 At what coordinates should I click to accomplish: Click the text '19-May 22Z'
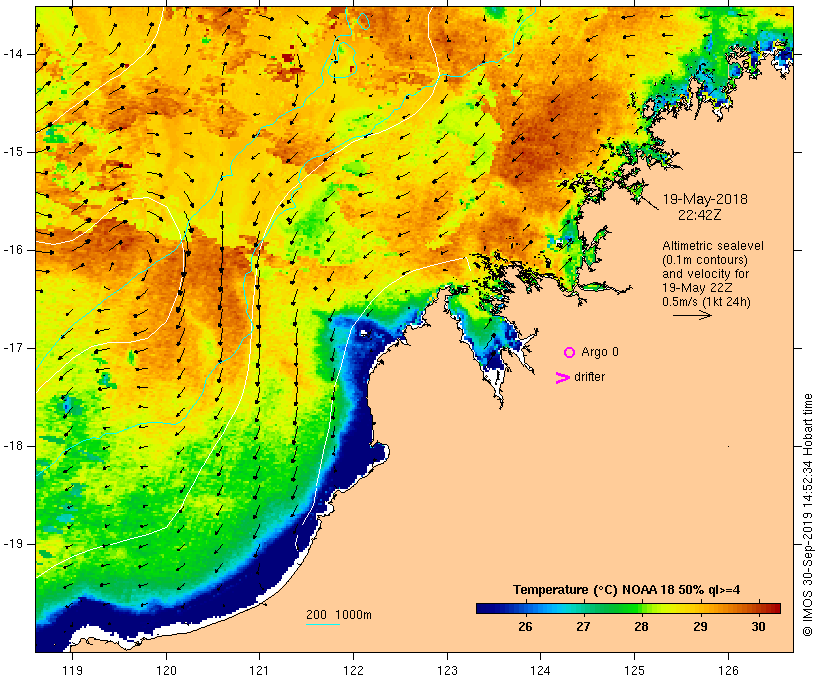coord(697,288)
